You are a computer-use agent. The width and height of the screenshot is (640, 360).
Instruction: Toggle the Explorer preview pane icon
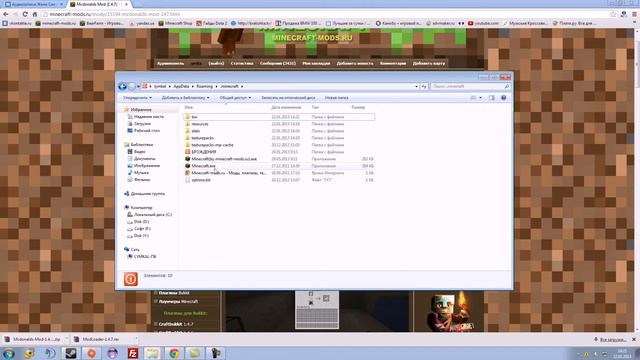[x=492, y=98]
